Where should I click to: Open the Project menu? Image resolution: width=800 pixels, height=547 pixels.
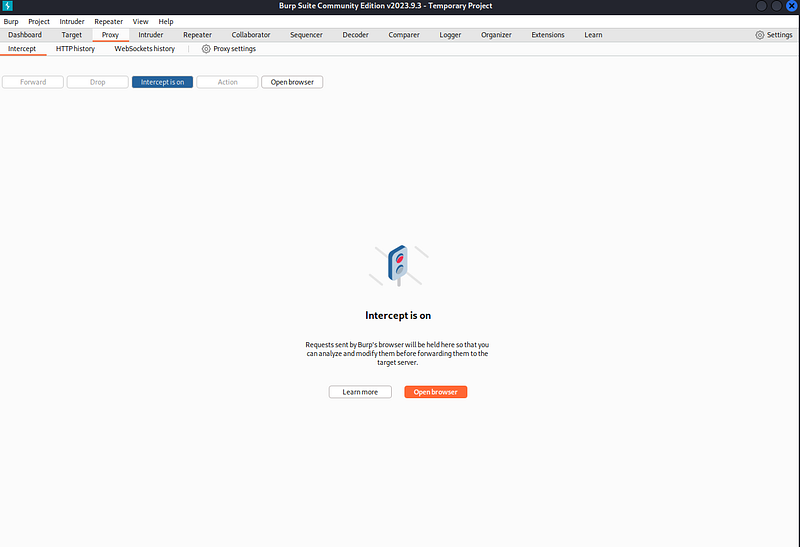coord(39,21)
